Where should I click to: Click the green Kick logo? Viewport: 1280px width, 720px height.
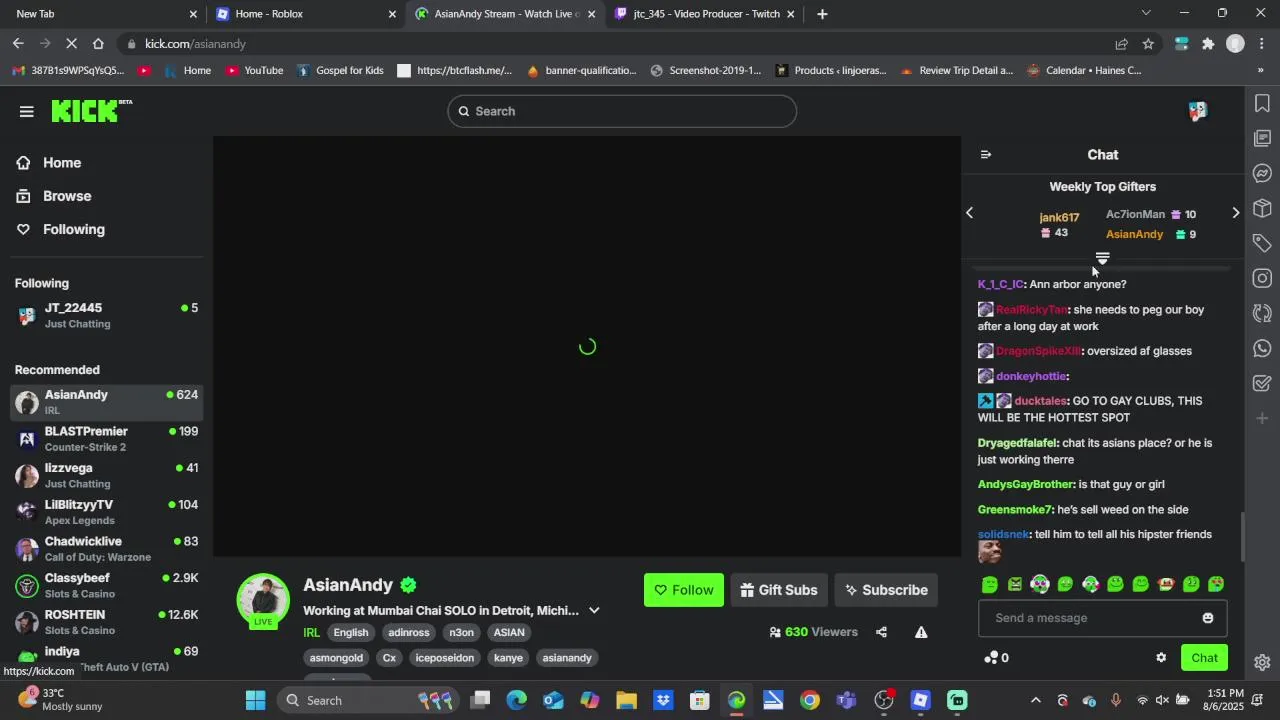(x=92, y=110)
